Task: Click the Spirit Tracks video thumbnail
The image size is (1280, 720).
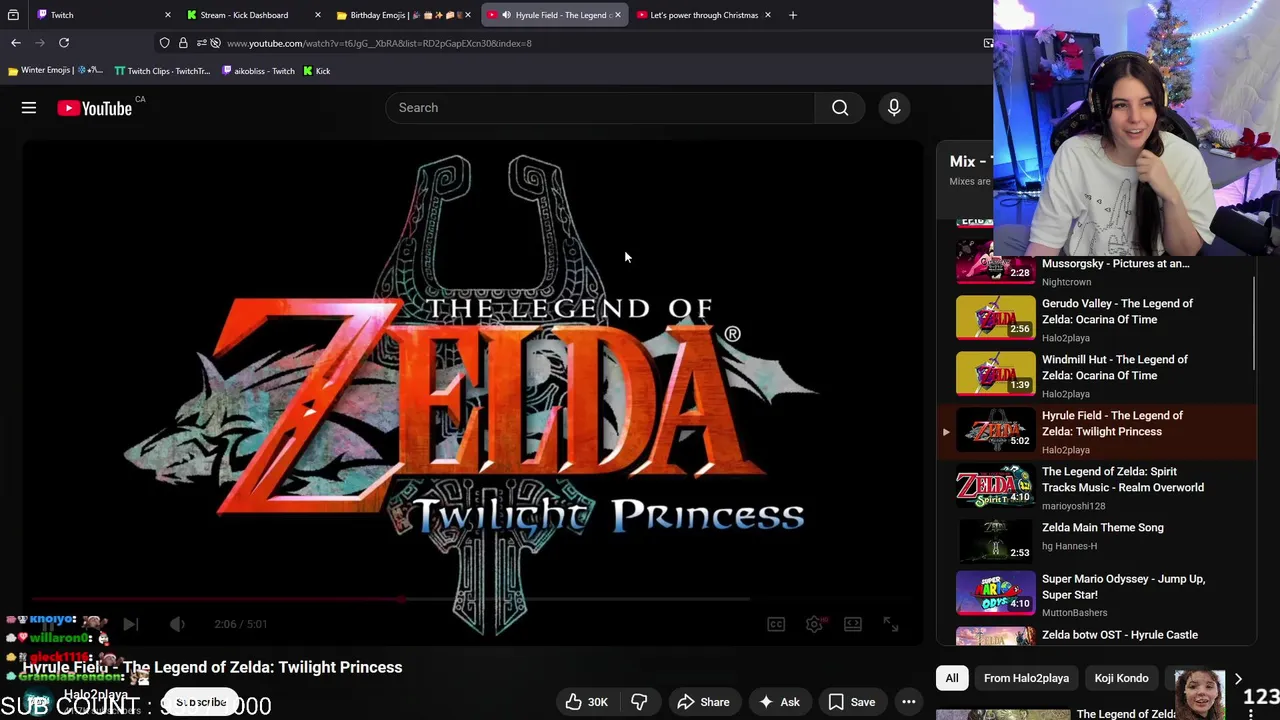Action: pyautogui.click(x=996, y=486)
